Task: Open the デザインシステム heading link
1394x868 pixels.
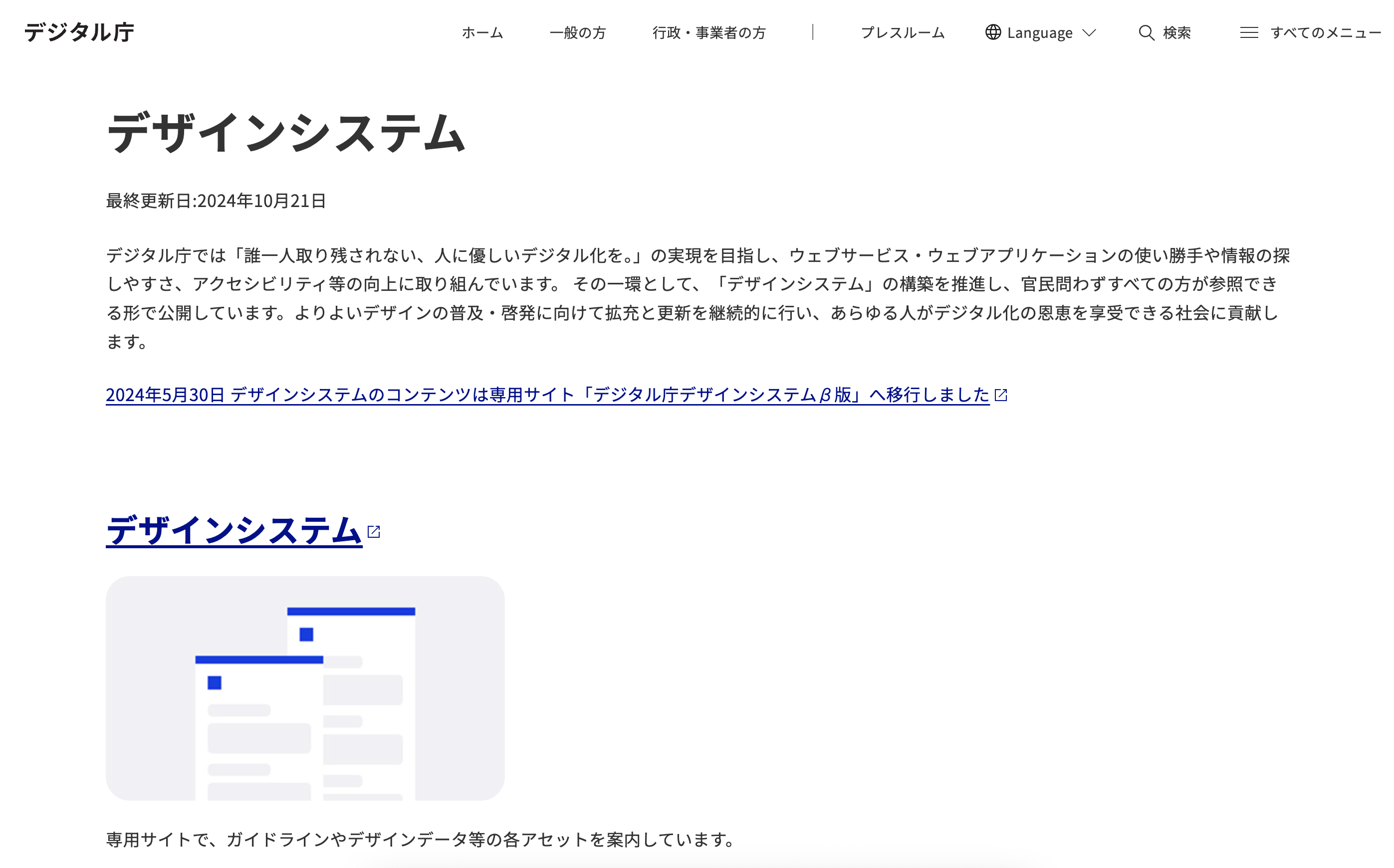Action: [233, 530]
